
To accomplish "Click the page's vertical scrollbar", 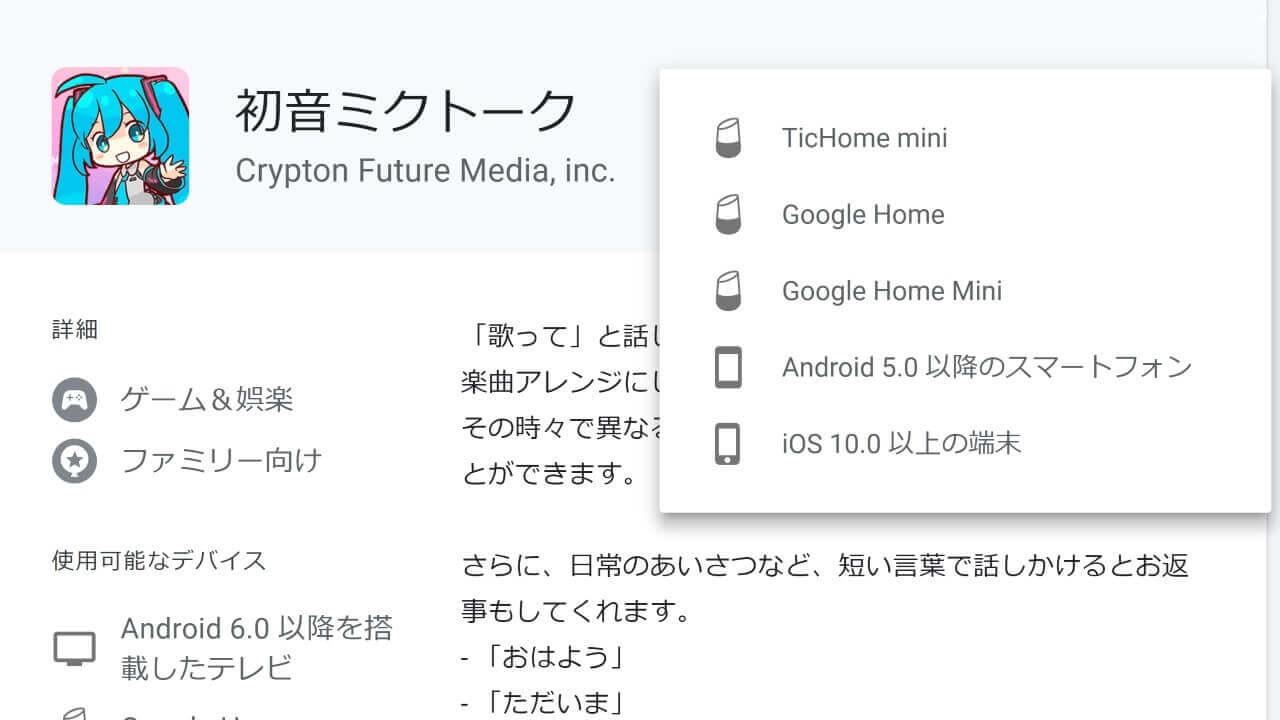I will point(1273,360).
